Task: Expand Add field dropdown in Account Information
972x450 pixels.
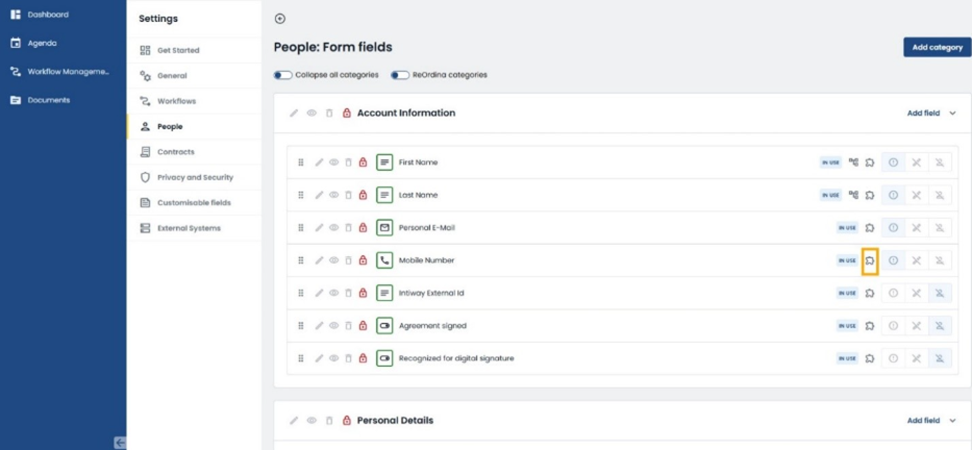Action: [924, 113]
